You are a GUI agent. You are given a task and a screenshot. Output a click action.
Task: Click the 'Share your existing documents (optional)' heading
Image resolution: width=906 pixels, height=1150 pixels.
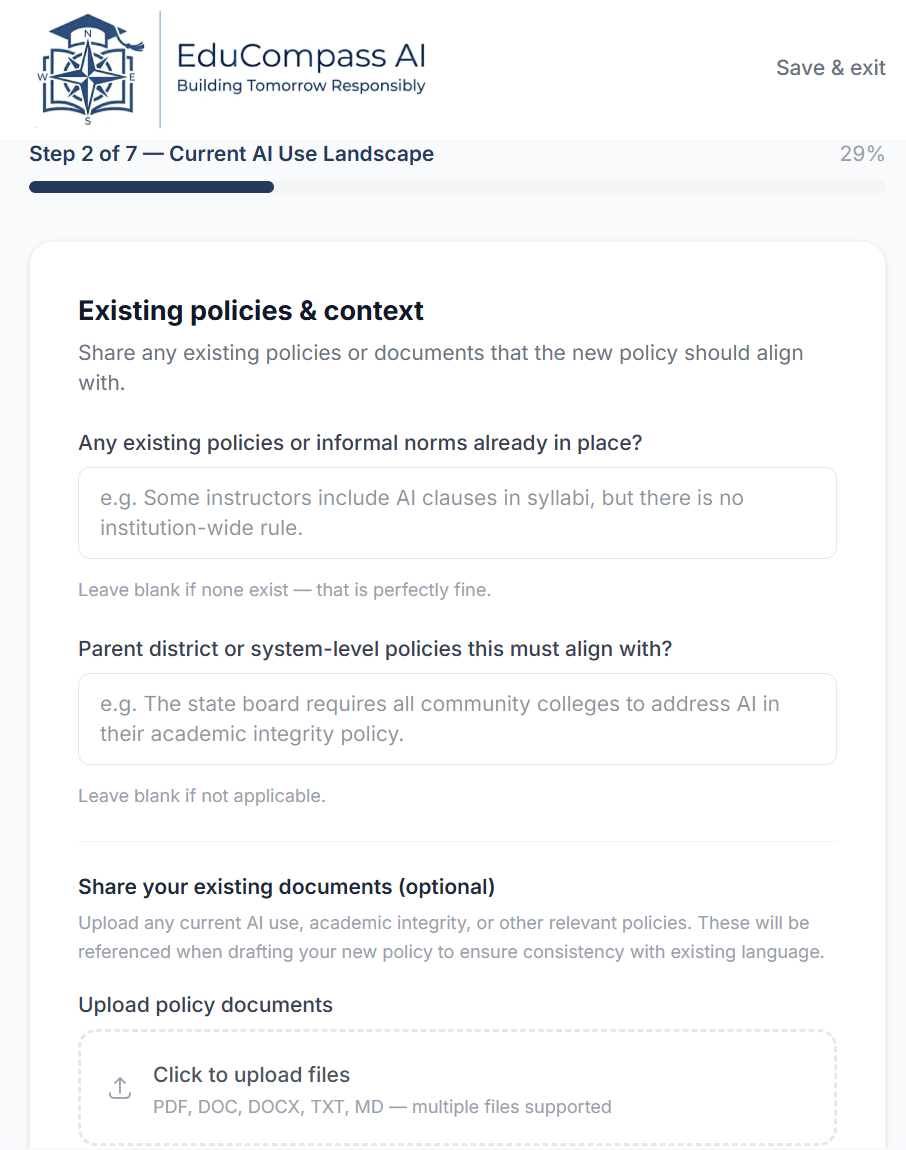287,887
